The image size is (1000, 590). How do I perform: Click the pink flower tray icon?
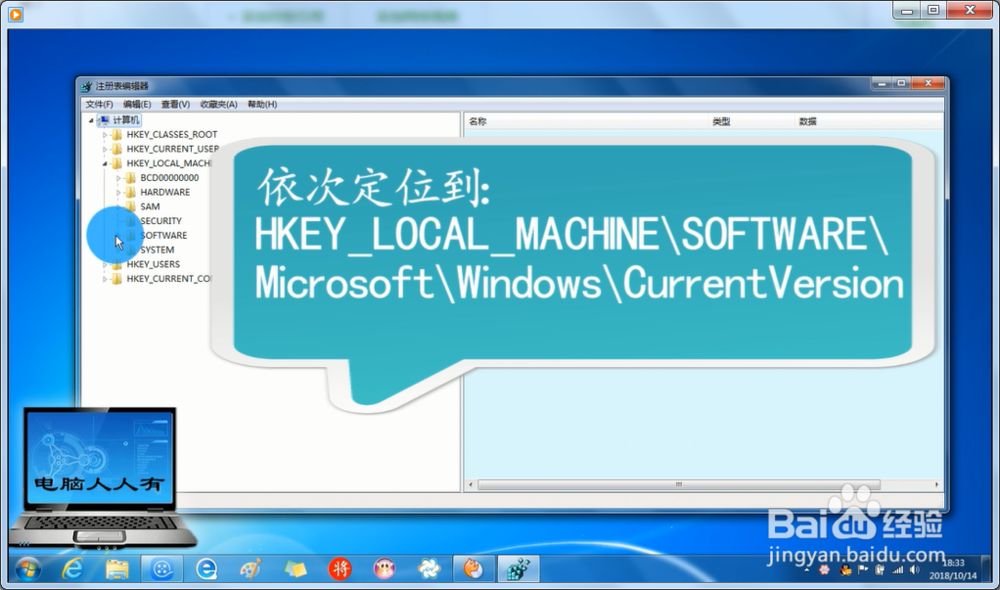(825, 570)
